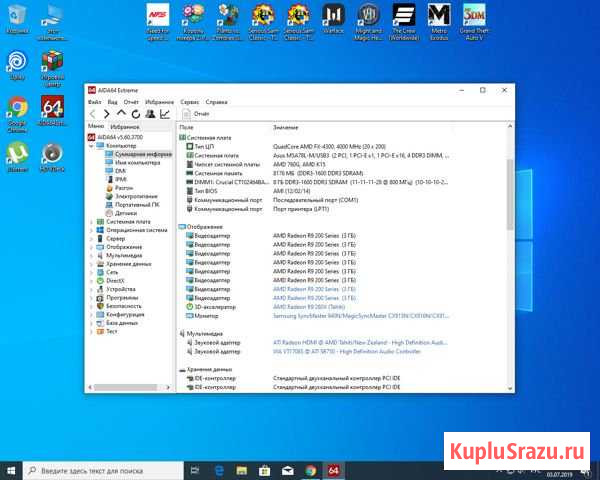Viewport: 600px width, 480px height.
Task: Refresh the AIDA64 page
Action: pyautogui.click(x=135, y=114)
